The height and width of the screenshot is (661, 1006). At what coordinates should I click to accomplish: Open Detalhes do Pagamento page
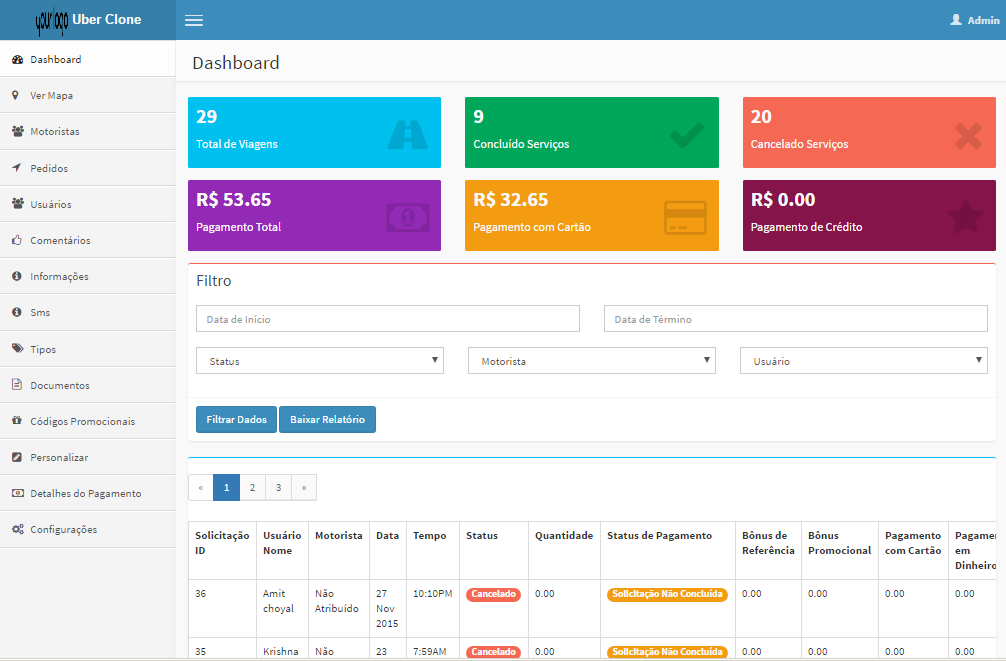coord(88,493)
